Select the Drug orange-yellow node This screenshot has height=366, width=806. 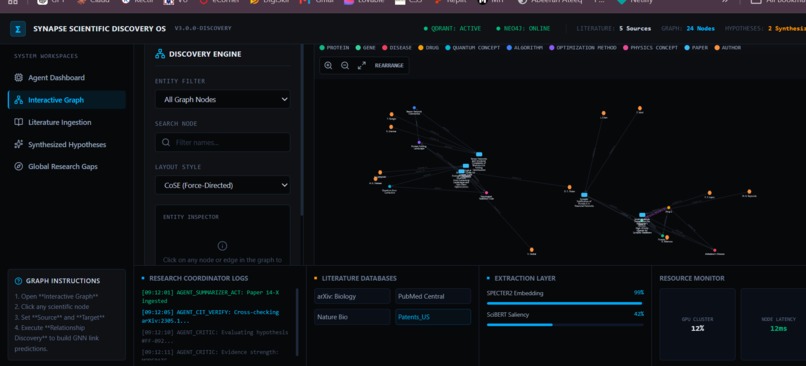click(668, 207)
